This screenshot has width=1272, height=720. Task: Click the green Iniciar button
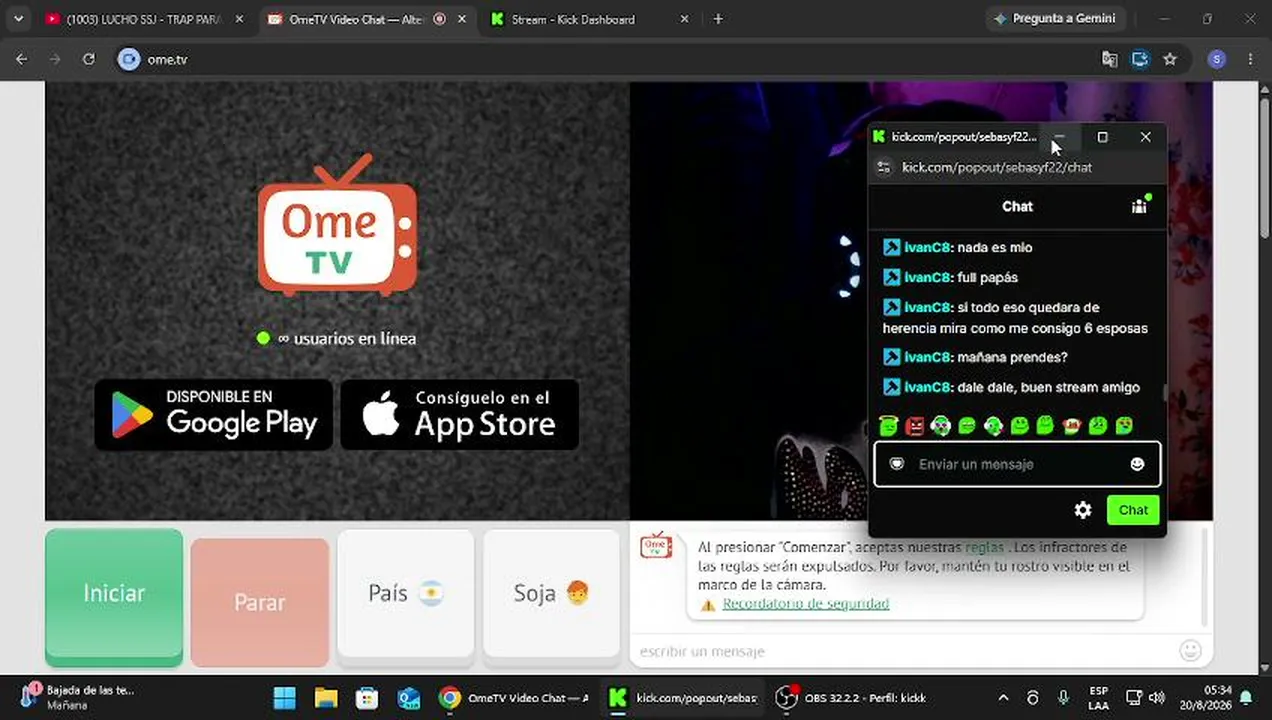coord(114,596)
